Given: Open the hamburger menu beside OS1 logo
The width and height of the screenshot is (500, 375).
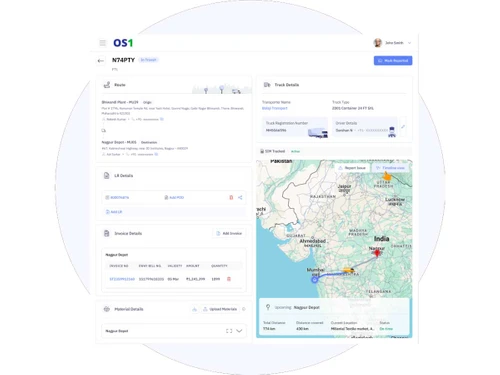Looking at the screenshot, I should (103, 43).
